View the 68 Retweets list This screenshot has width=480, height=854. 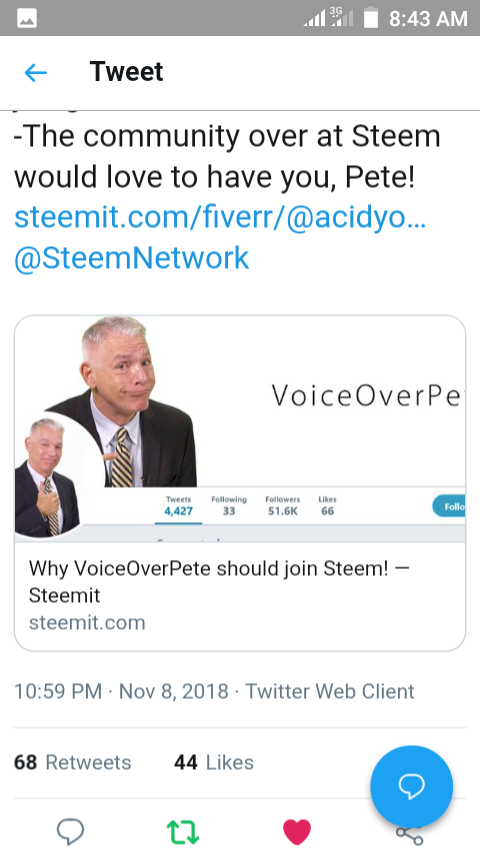pyautogui.click(x=72, y=762)
